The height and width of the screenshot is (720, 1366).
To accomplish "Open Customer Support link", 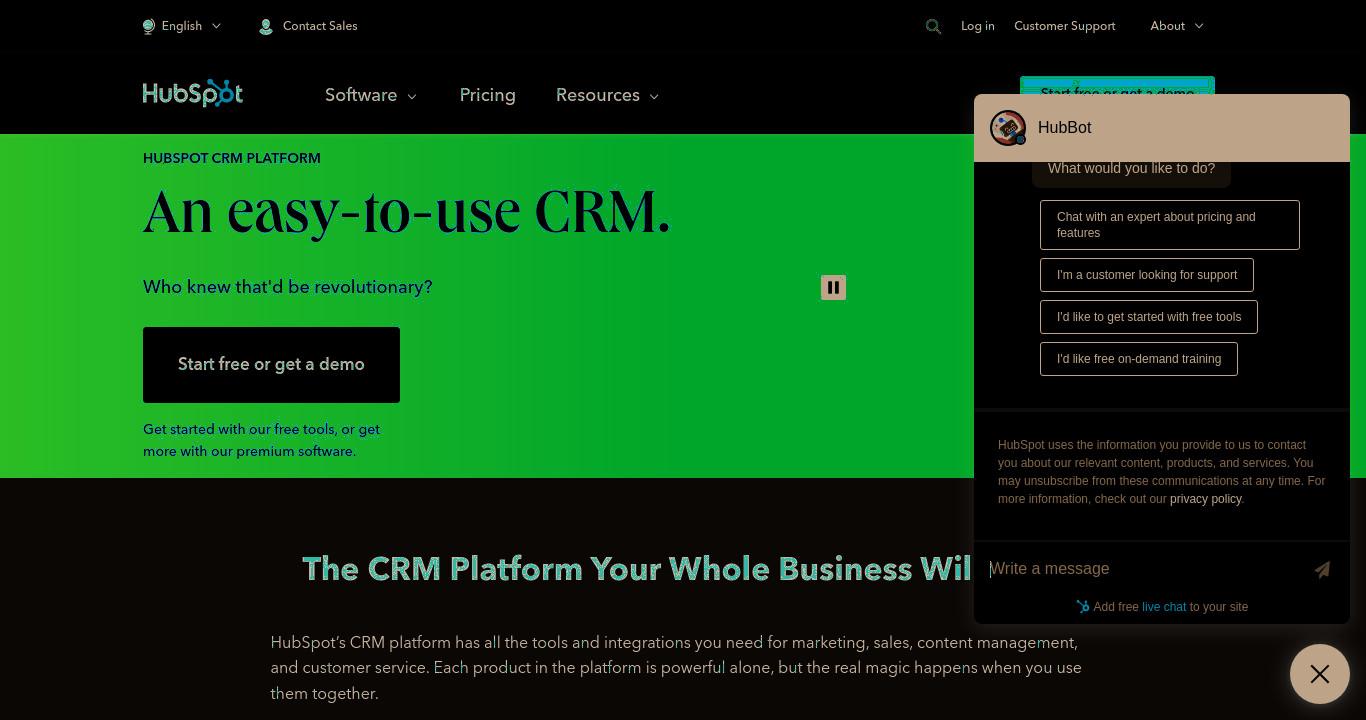I will 1064,26.
